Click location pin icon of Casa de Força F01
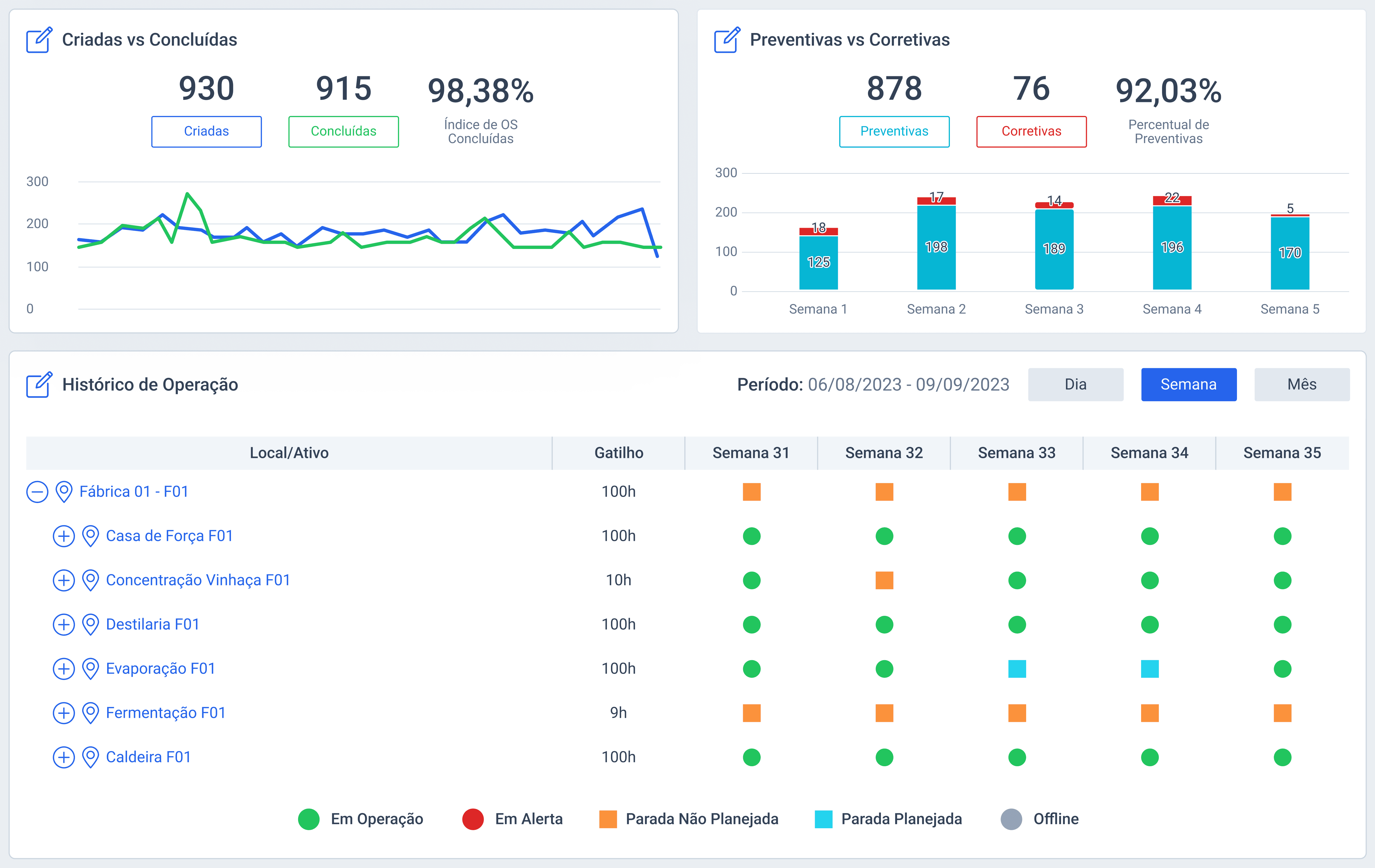1375x868 pixels. (90, 536)
